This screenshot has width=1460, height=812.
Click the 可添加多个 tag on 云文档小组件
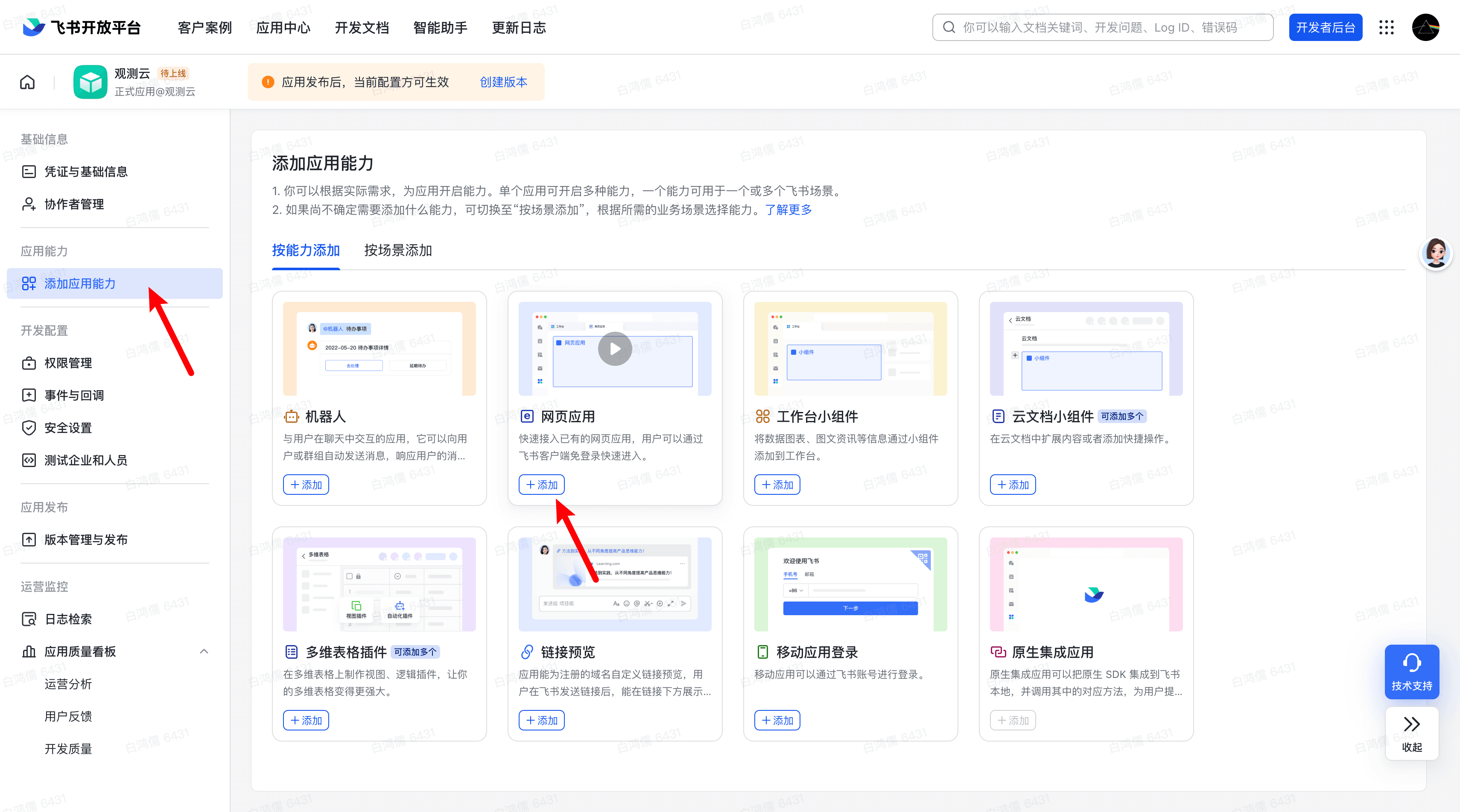coord(1122,417)
